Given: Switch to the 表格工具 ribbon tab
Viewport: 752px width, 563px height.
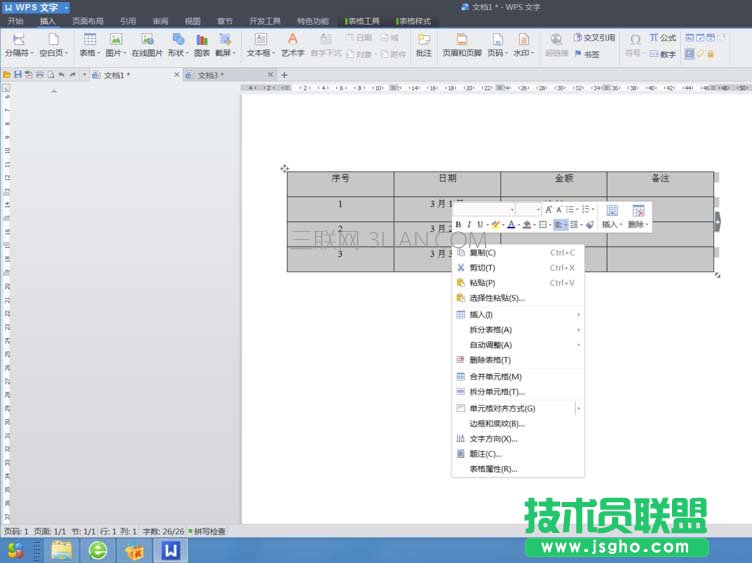Looking at the screenshot, I should tap(363, 21).
